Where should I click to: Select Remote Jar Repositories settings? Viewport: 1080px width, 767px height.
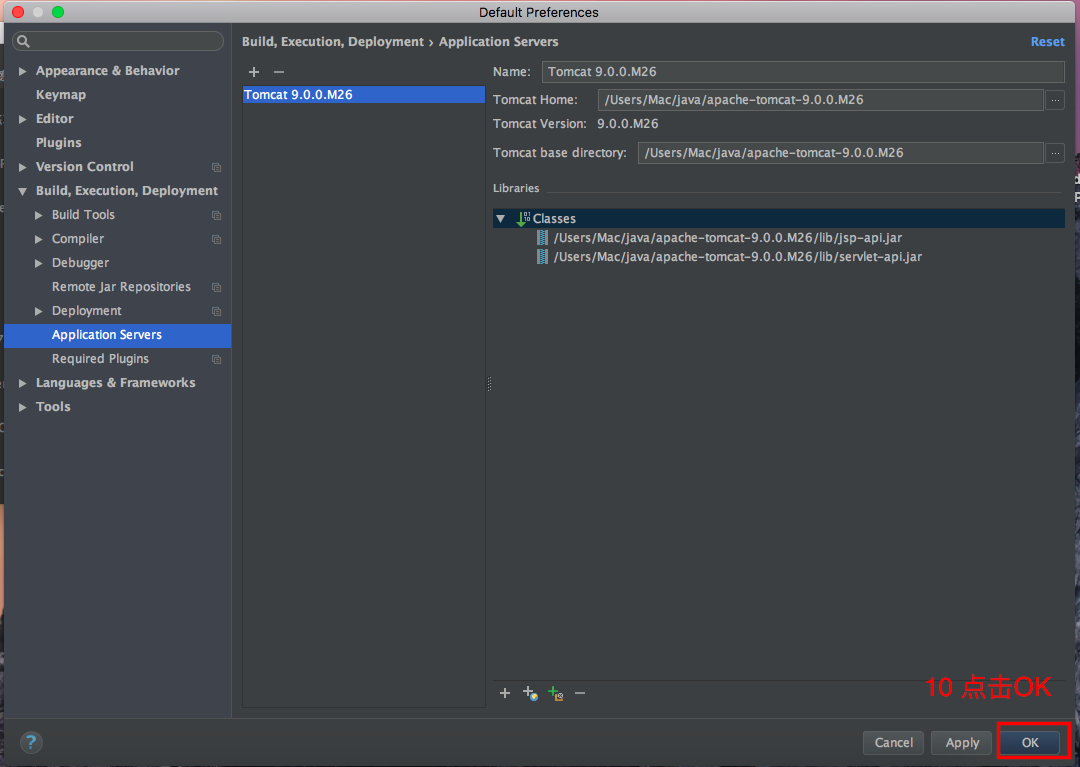[x=121, y=287]
